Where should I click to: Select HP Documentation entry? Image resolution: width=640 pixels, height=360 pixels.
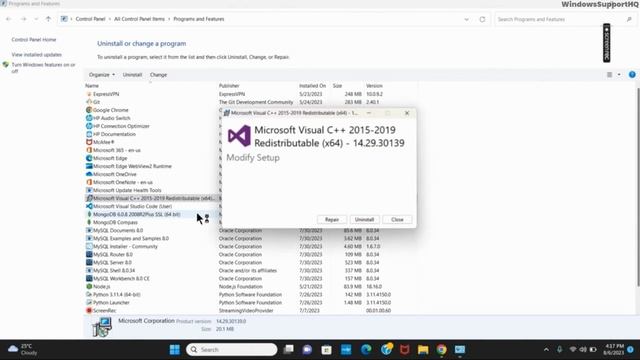click(x=114, y=134)
